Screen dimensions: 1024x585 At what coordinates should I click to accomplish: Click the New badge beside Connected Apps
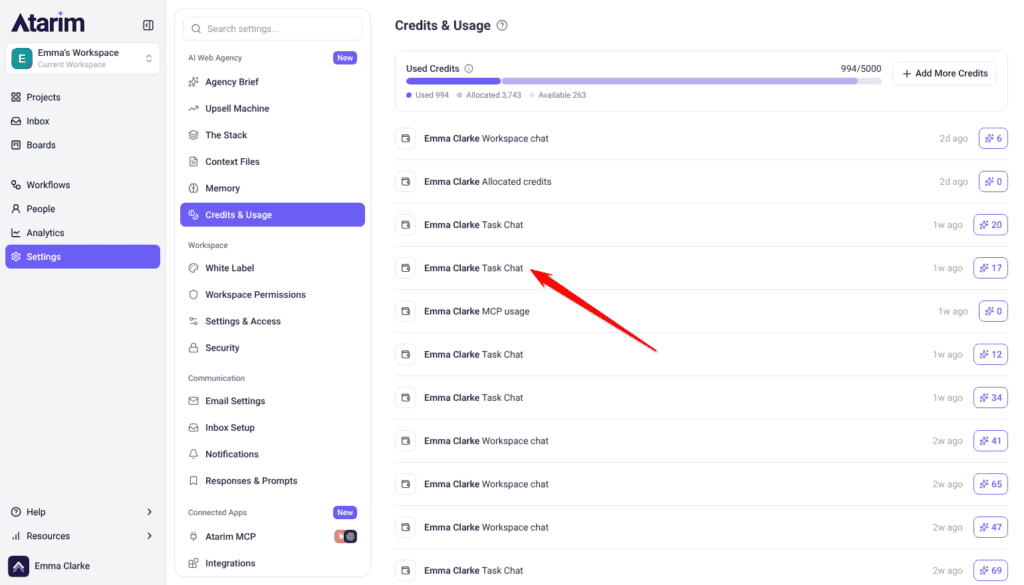pos(345,513)
